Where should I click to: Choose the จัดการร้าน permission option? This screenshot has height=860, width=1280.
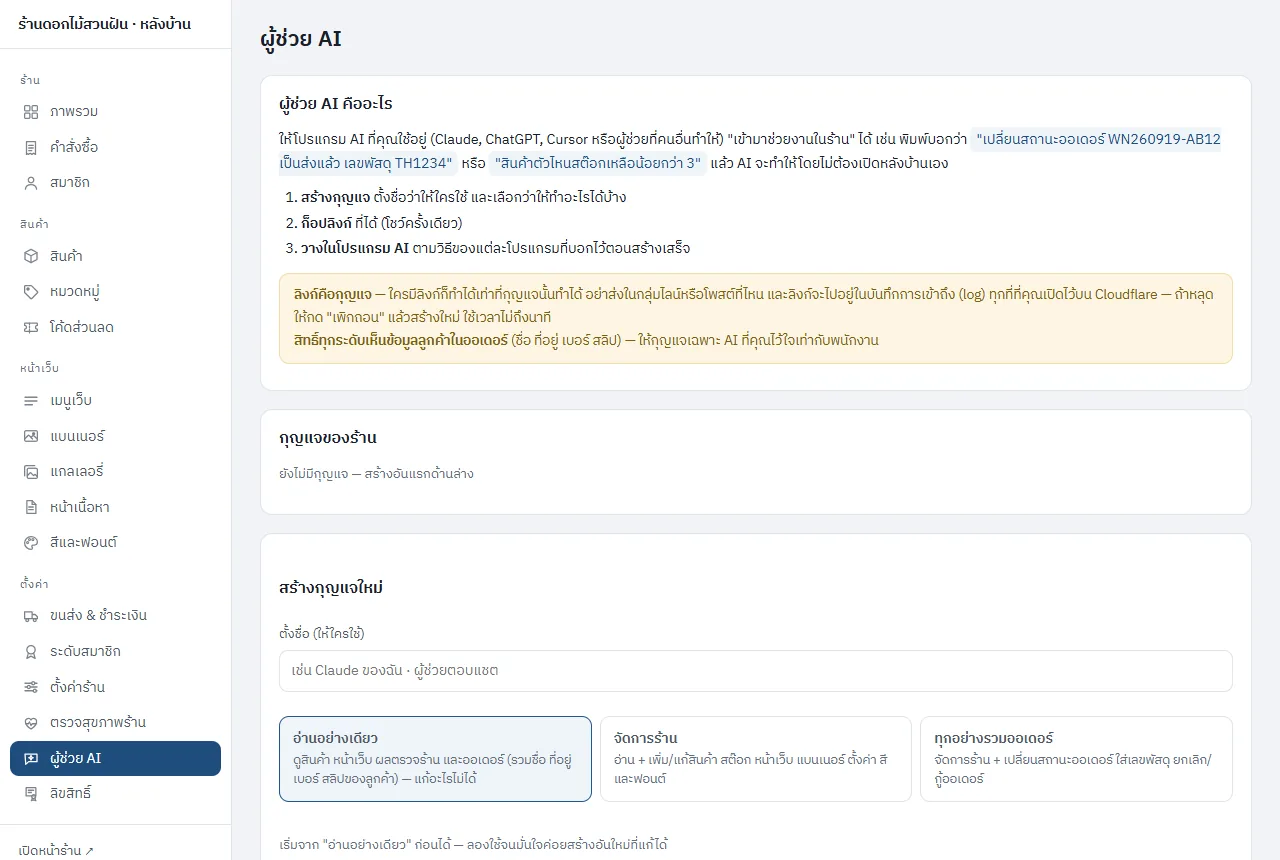coord(755,759)
